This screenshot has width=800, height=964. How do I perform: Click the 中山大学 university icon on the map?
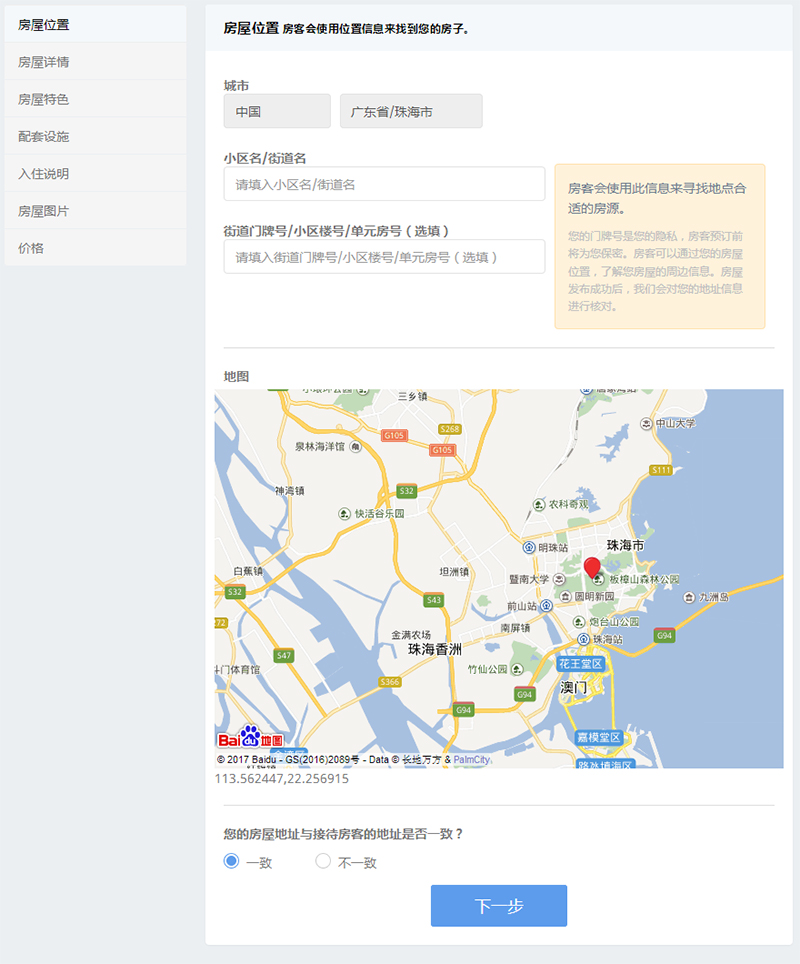click(646, 423)
